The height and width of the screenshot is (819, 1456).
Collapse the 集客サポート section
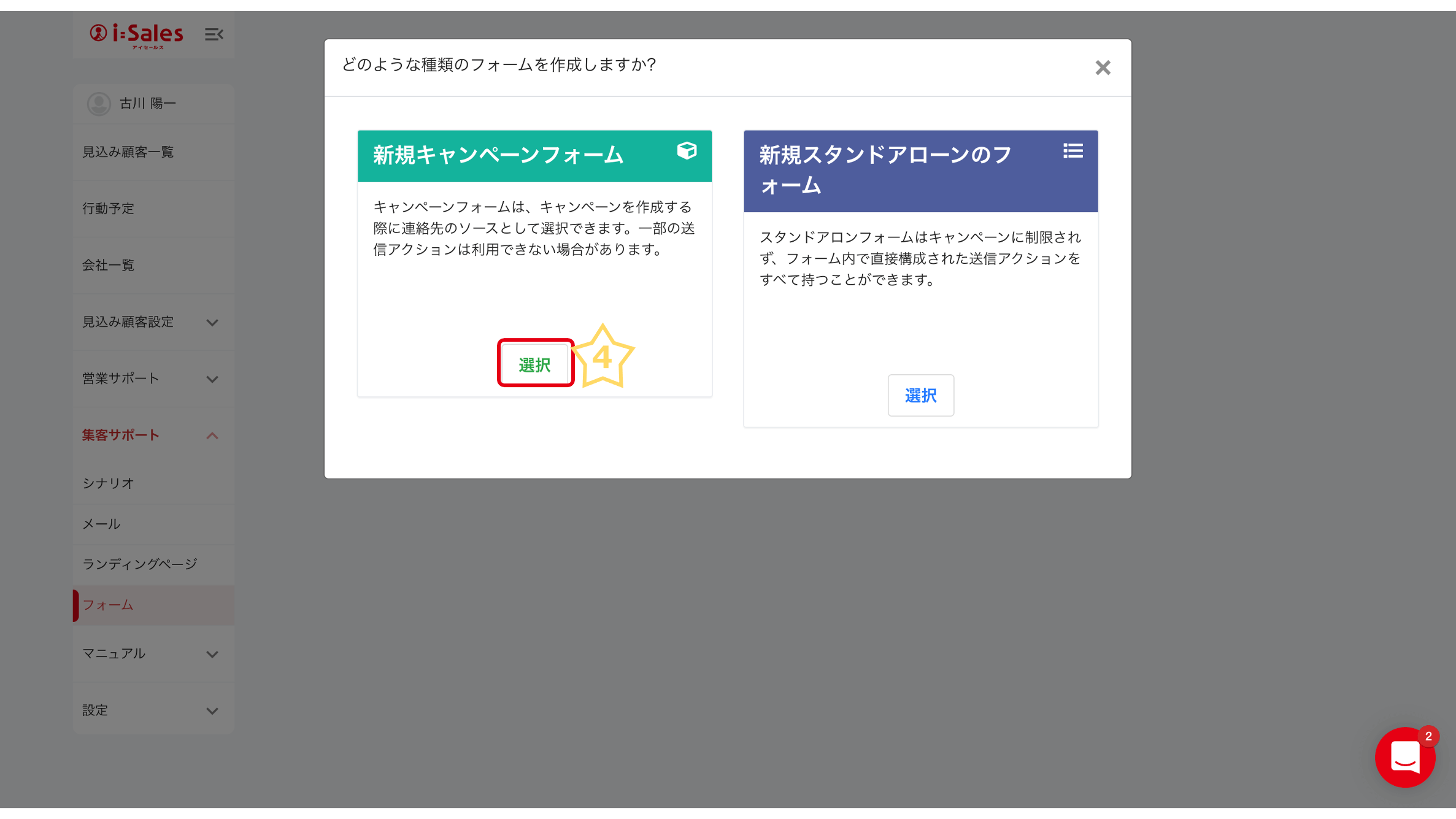[212, 436]
